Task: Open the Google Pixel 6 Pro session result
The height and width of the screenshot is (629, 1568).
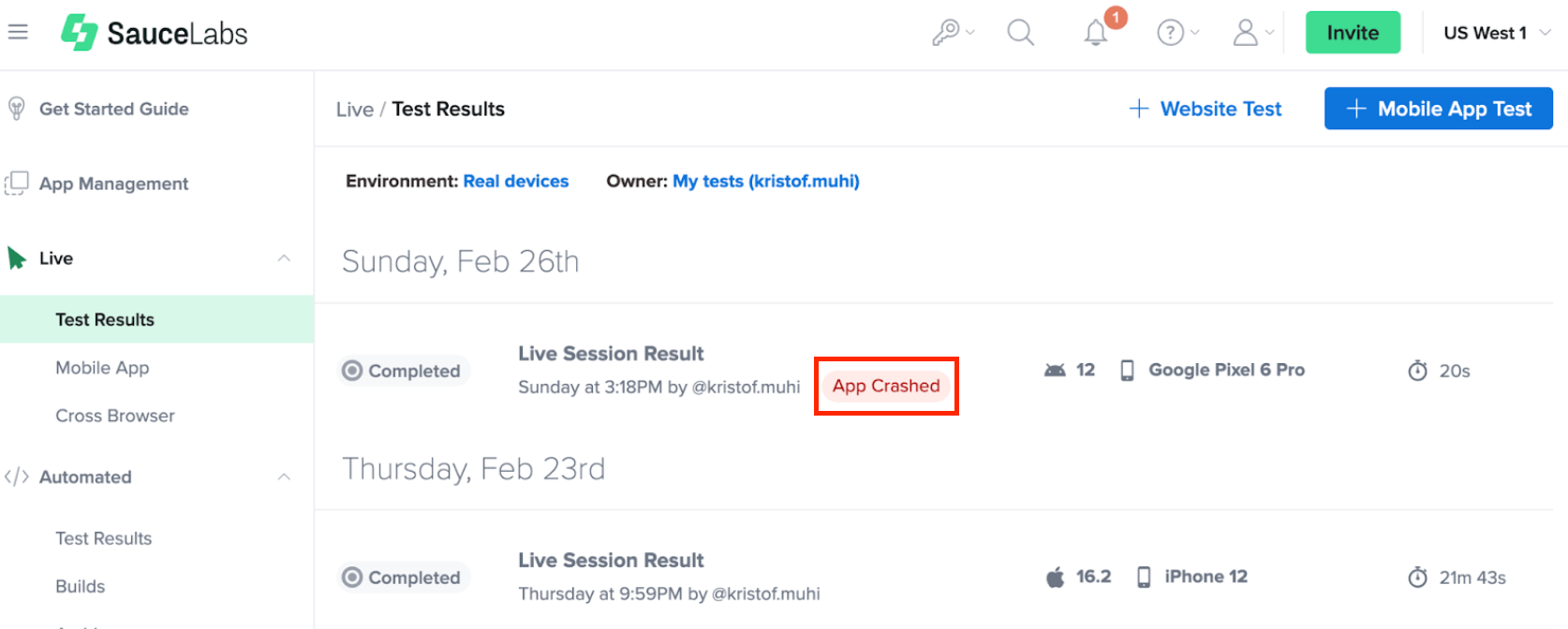Action: [x=611, y=354]
